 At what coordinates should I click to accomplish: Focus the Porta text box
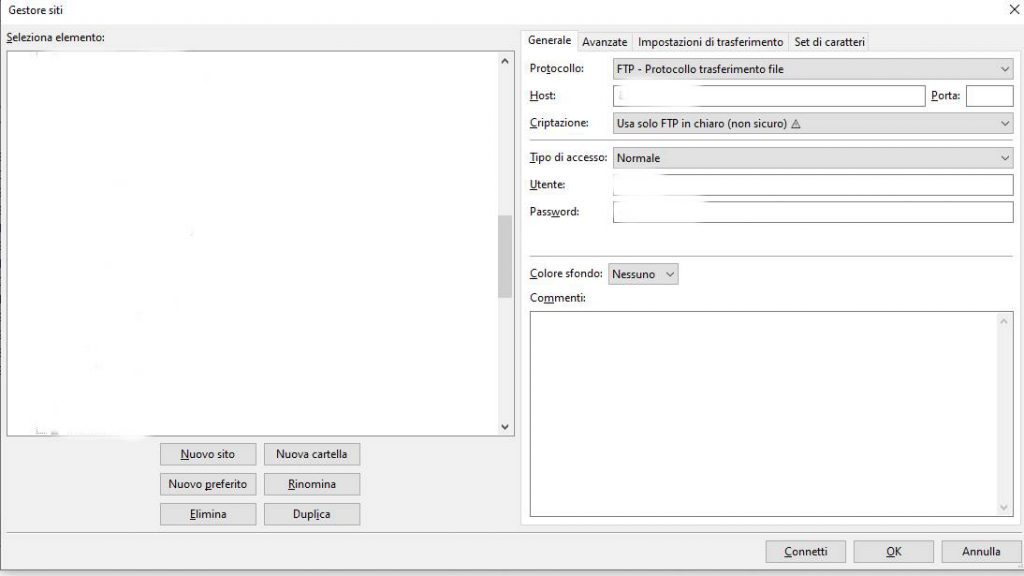click(989, 96)
